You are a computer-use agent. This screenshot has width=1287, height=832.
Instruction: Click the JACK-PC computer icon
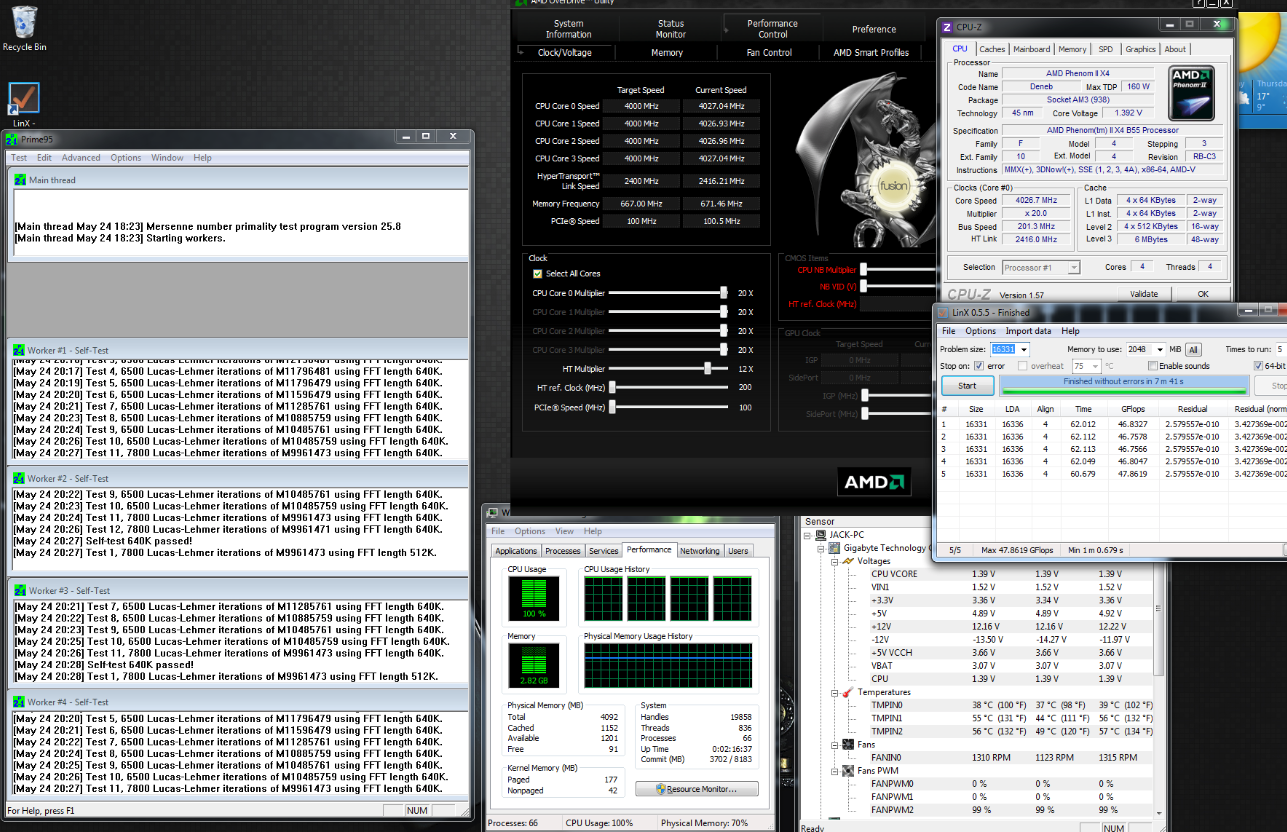pyautogui.click(x=821, y=535)
